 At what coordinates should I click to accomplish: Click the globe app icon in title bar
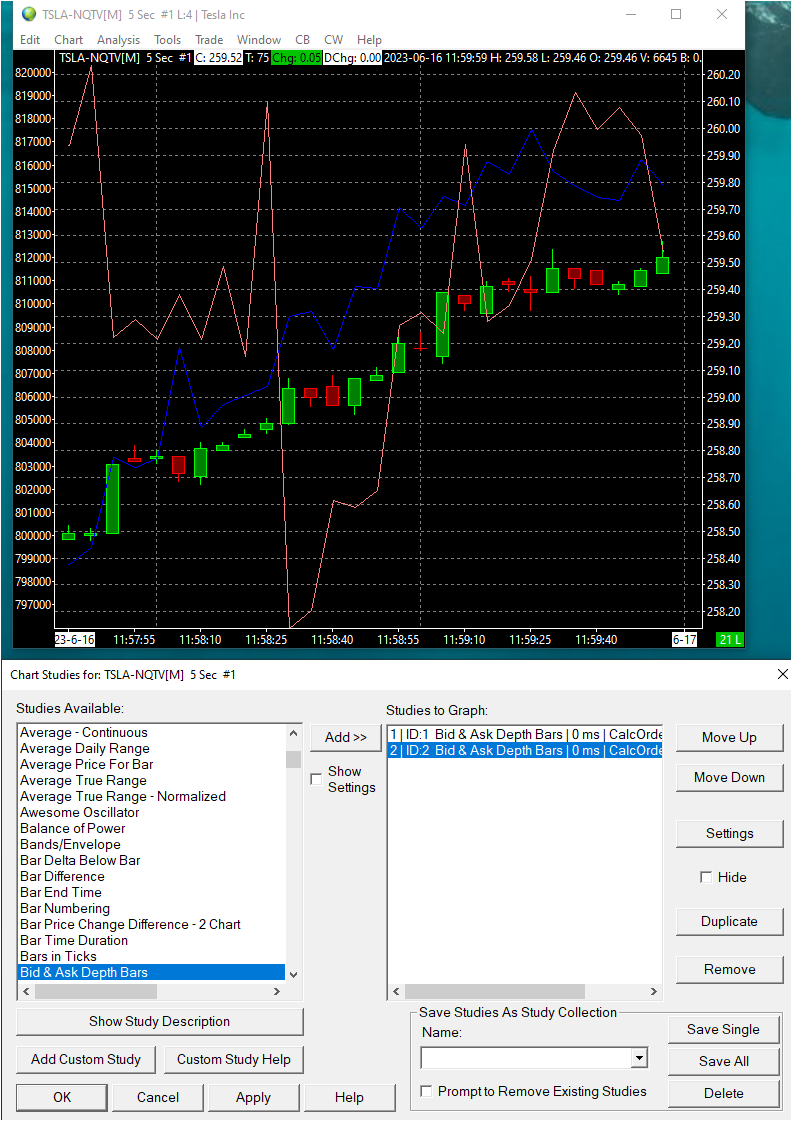pos(29,14)
